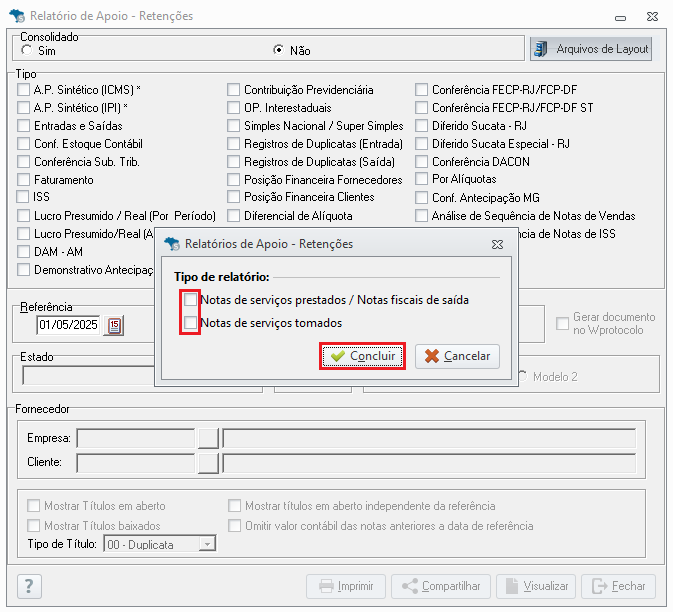The width and height of the screenshot is (673, 612).
Task: Click the Visualizar button
Action: click(536, 586)
